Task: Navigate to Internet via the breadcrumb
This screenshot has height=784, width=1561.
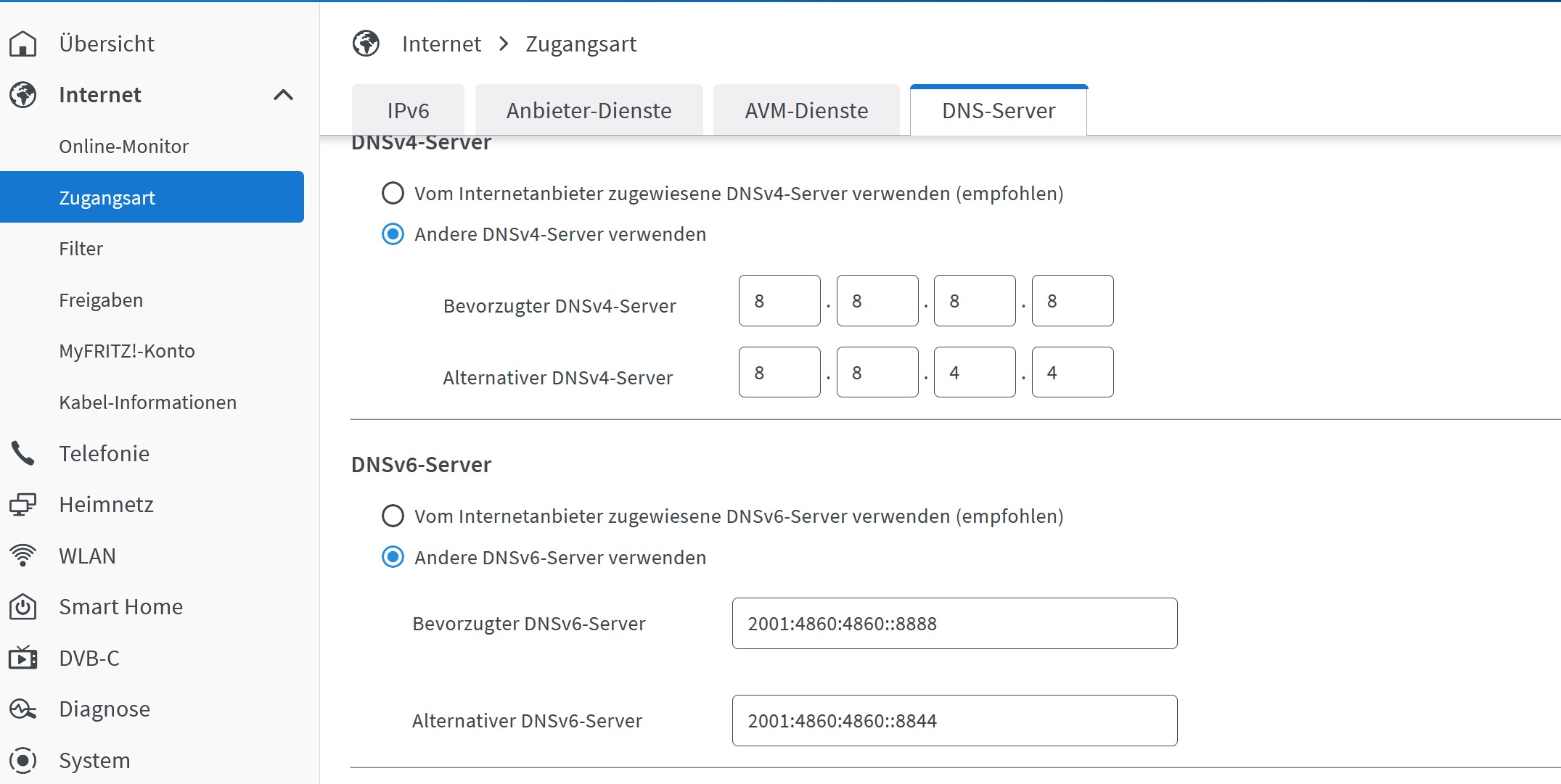Action: click(x=441, y=44)
